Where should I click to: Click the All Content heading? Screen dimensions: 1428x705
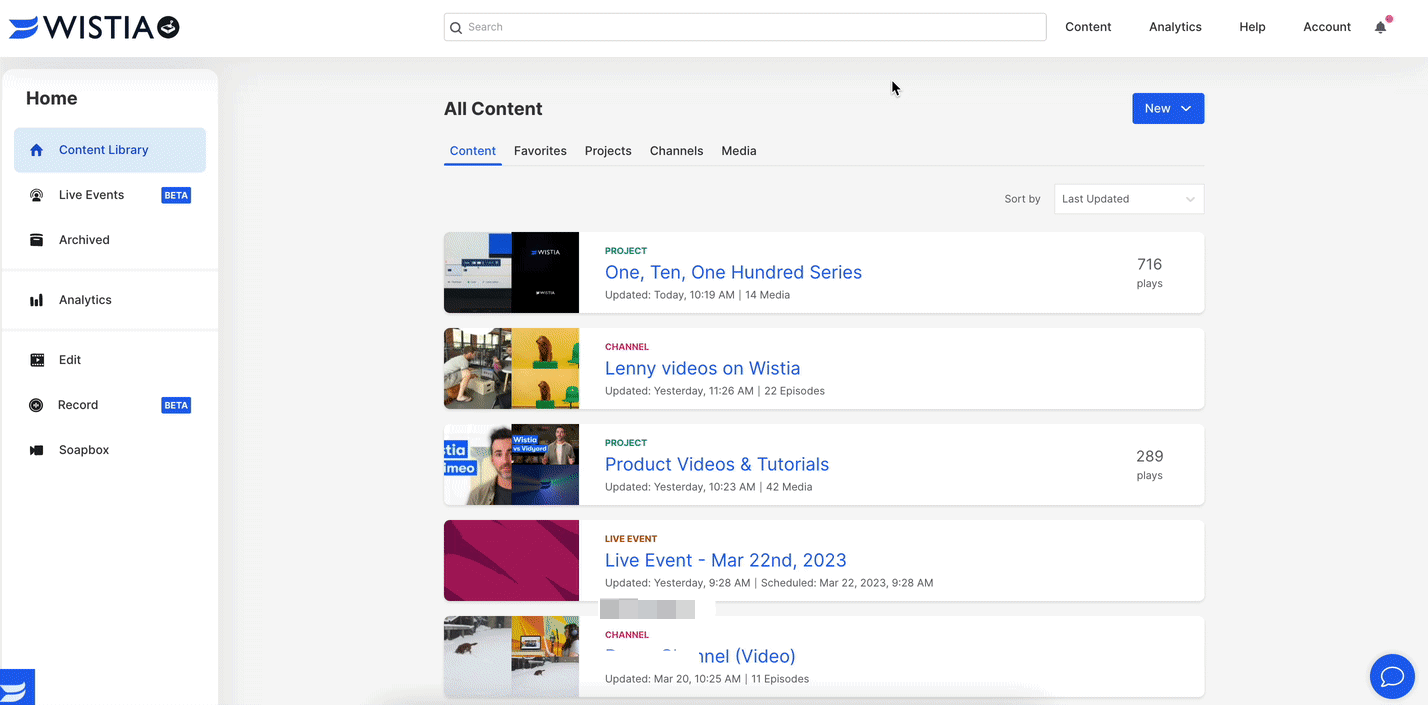pyautogui.click(x=493, y=109)
